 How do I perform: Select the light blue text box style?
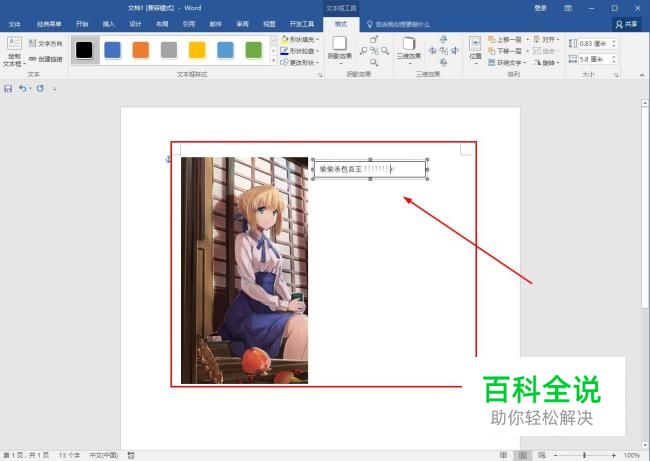pyautogui.click(x=225, y=50)
